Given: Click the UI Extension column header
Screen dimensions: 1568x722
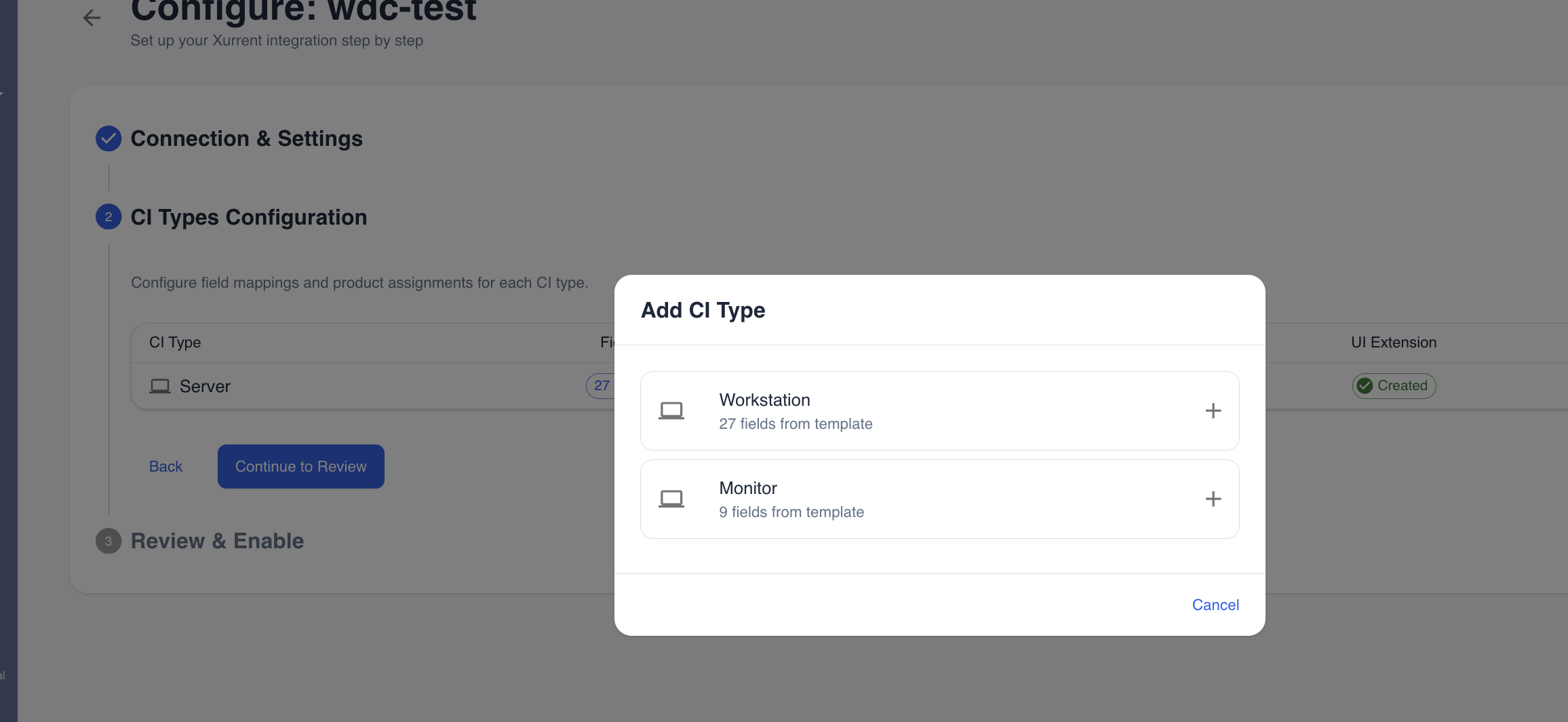Looking at the screenshot, I should click(1394, 343).
